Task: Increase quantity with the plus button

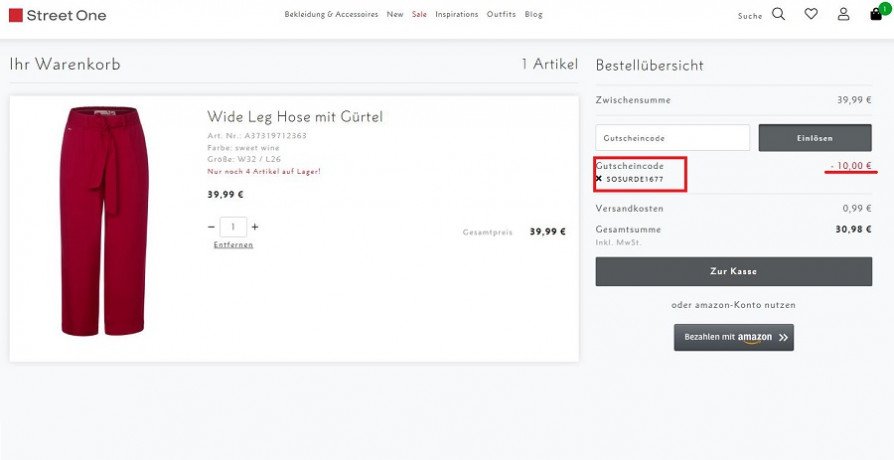Action: [x=255, y=227]
